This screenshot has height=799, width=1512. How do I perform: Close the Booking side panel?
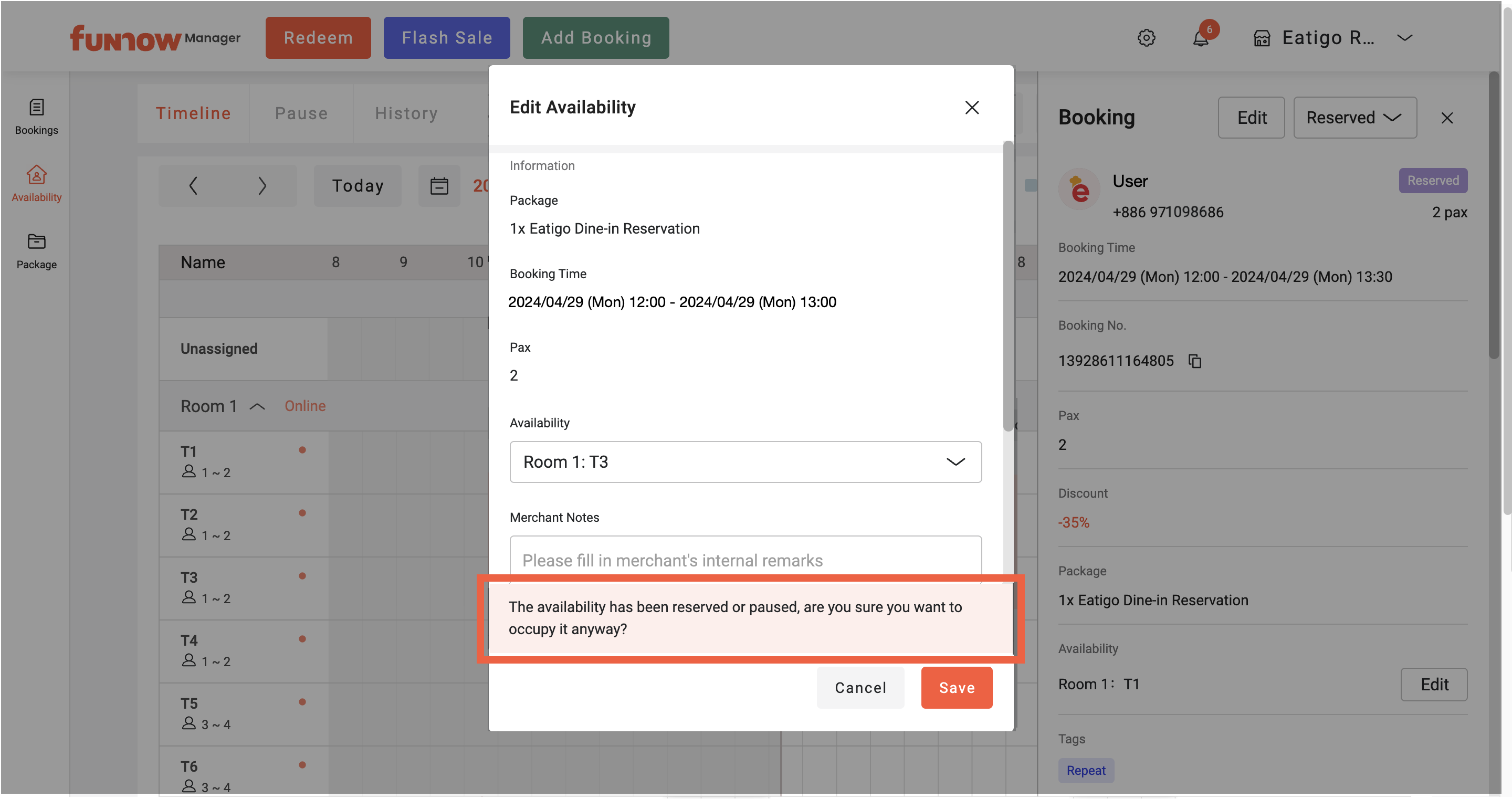point(1447,118)
